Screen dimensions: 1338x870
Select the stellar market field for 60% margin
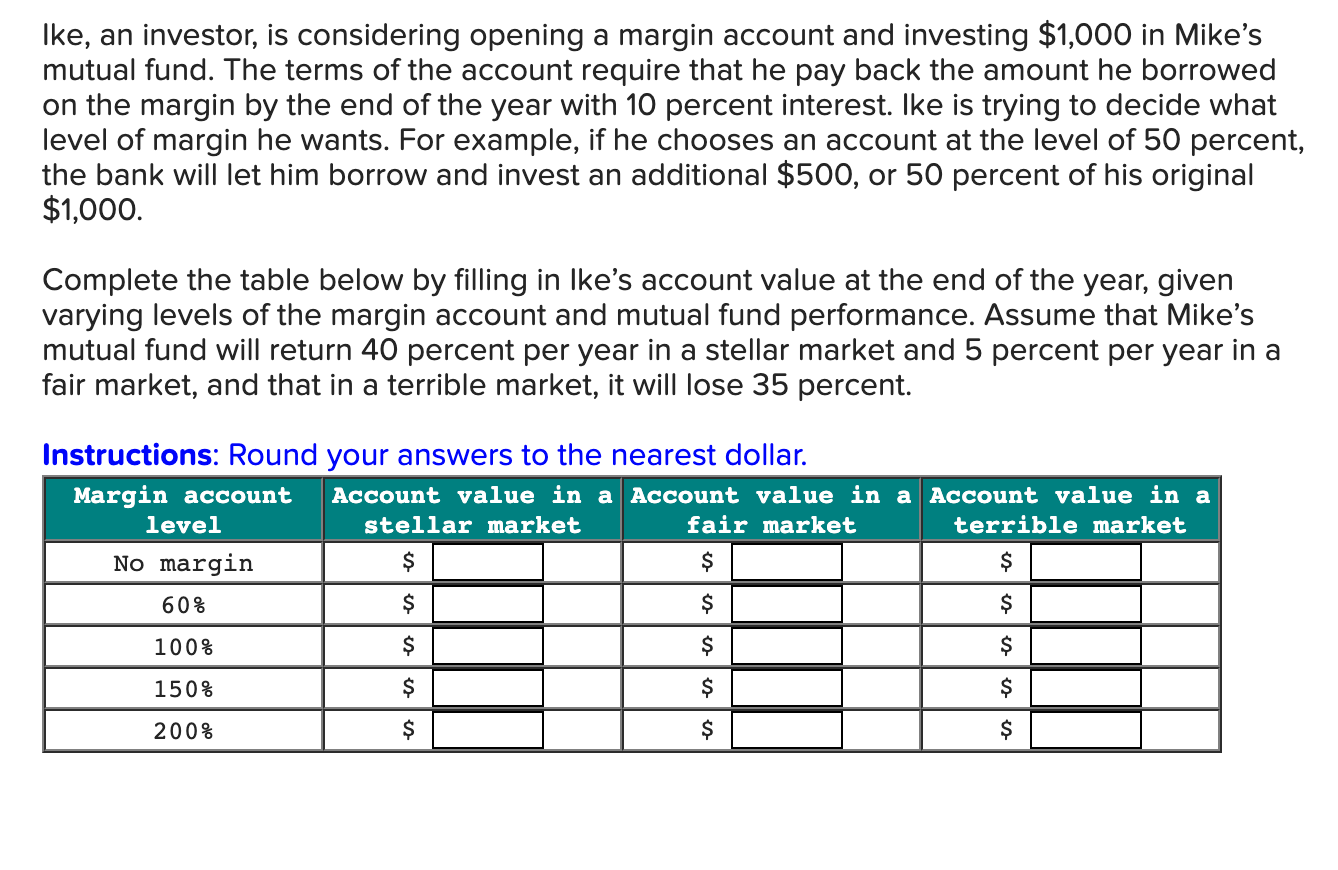(487, 604)
